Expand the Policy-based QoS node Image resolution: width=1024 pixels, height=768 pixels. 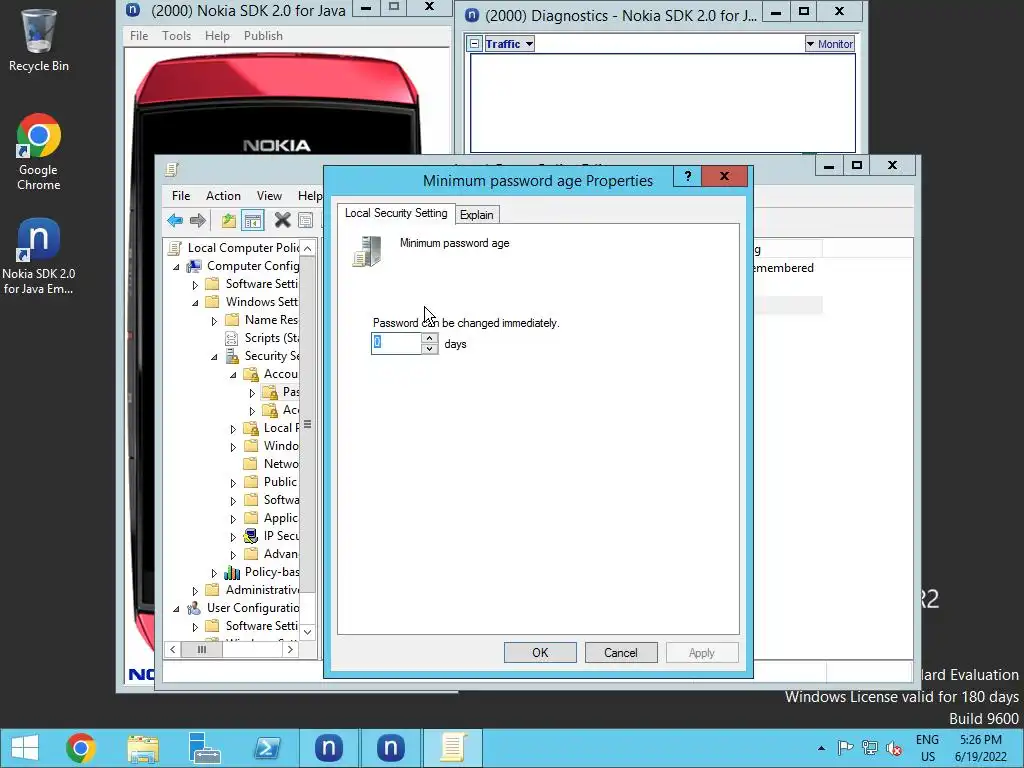pos(214,573)
